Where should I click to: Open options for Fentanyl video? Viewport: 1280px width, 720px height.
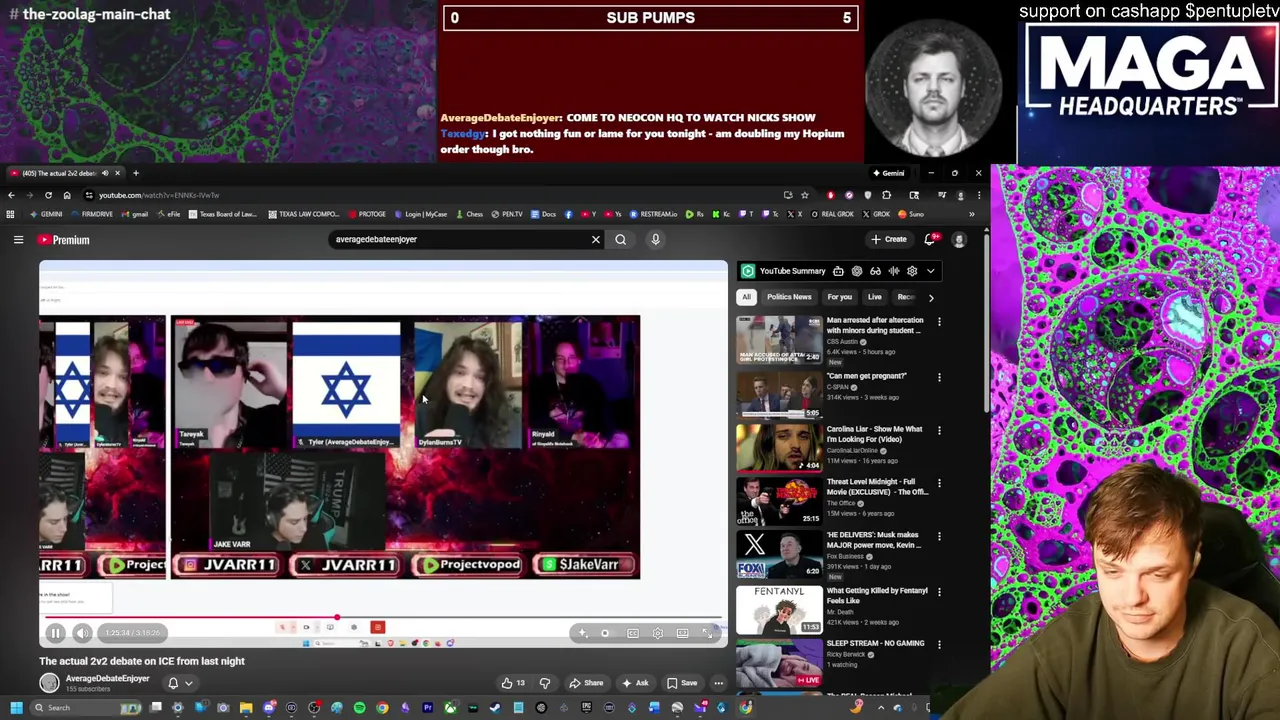coord(939,593)
